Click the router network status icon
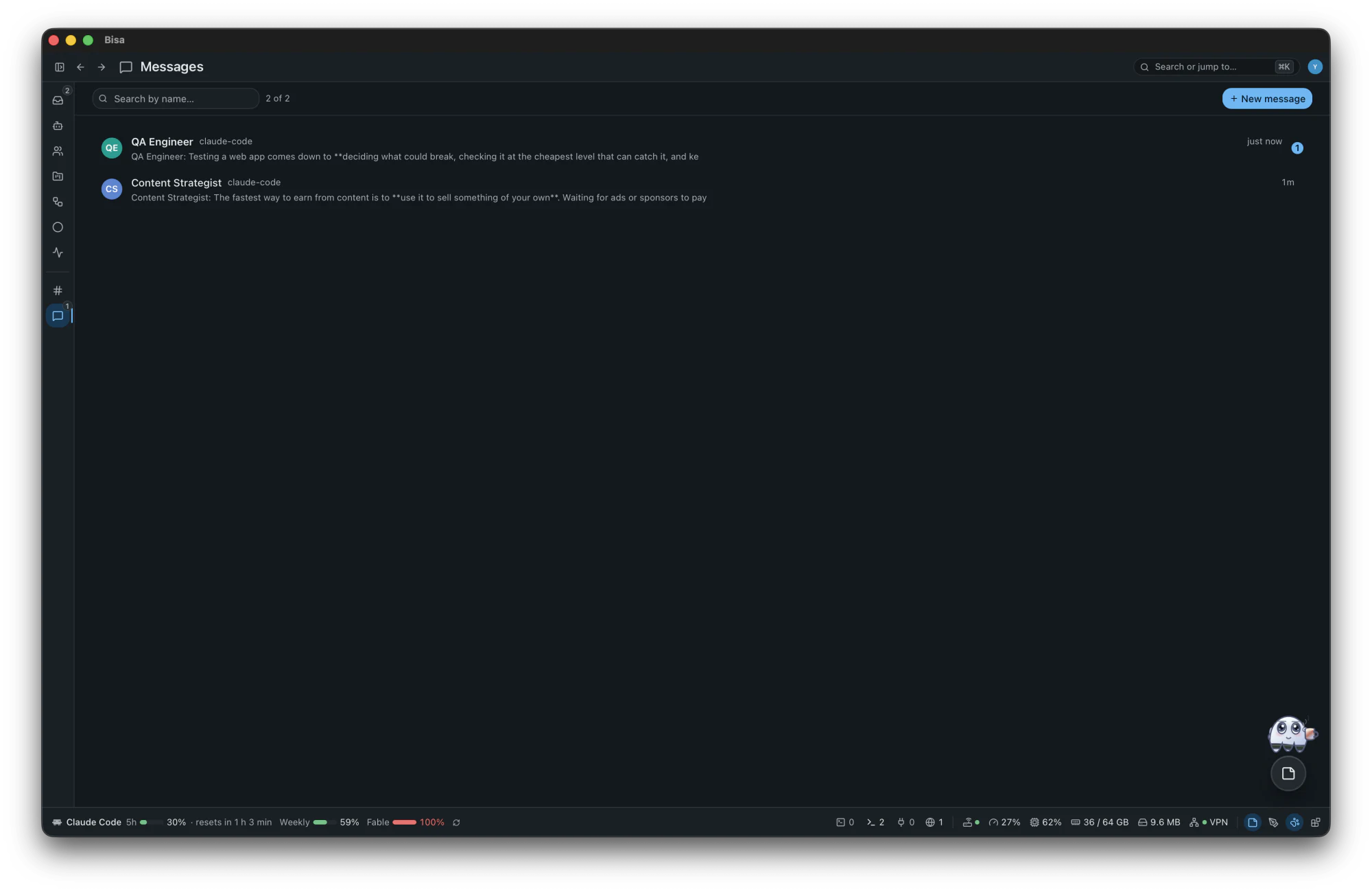 coord(971,822)
